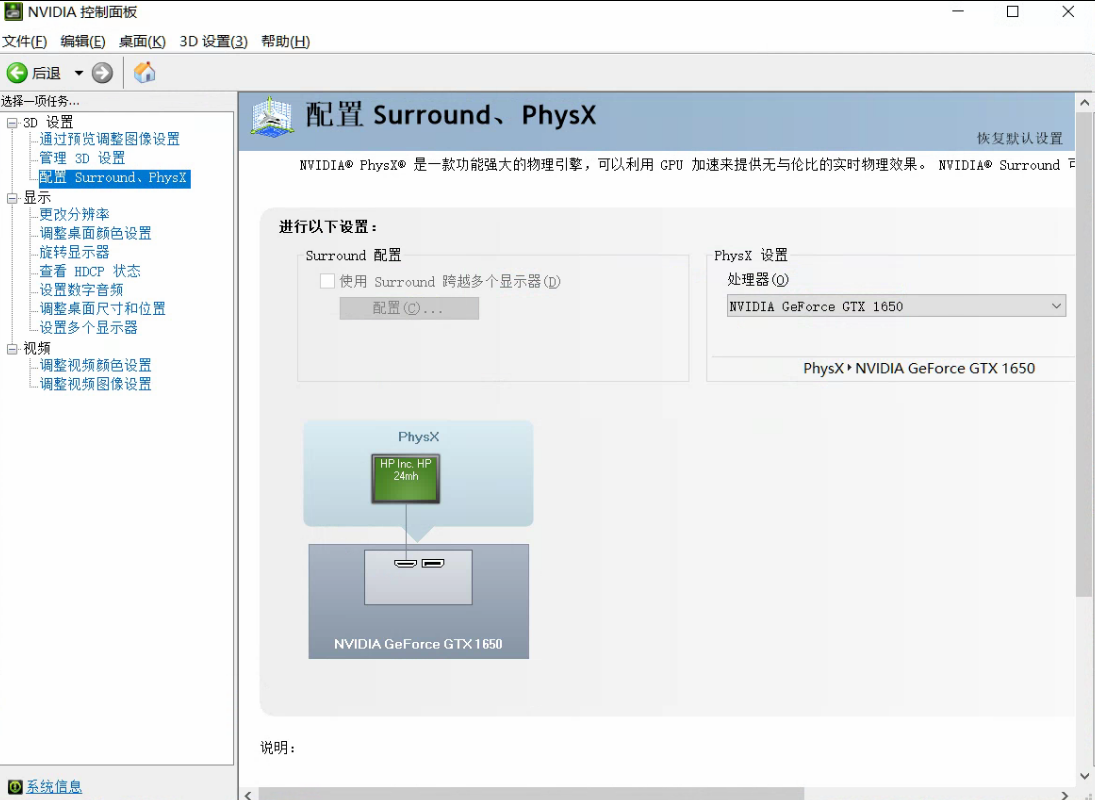Image resolution: width=1095 pixels, height=800 pixels.
Task: Open the back history dropdown arrow
Action: point(79,73)
